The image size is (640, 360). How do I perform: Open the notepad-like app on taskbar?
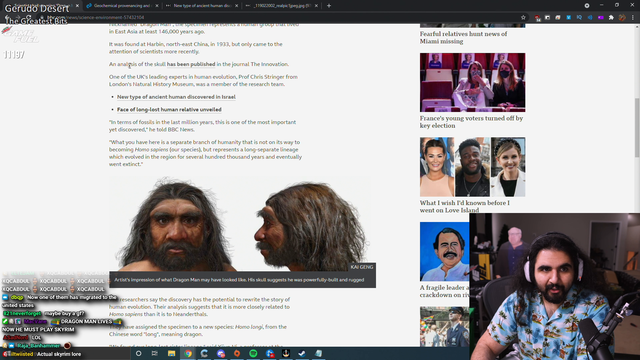(318, 353)
